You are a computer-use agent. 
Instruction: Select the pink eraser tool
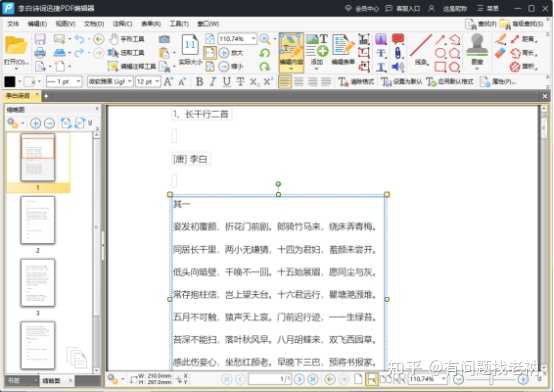tap(500, 53)
